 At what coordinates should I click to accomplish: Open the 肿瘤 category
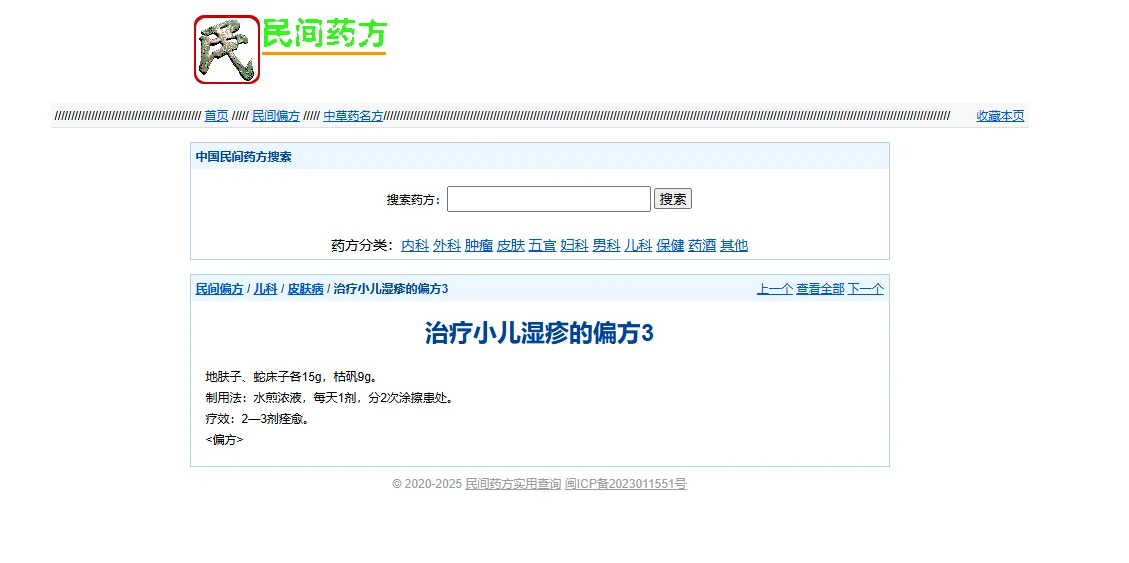pos(479,245)
